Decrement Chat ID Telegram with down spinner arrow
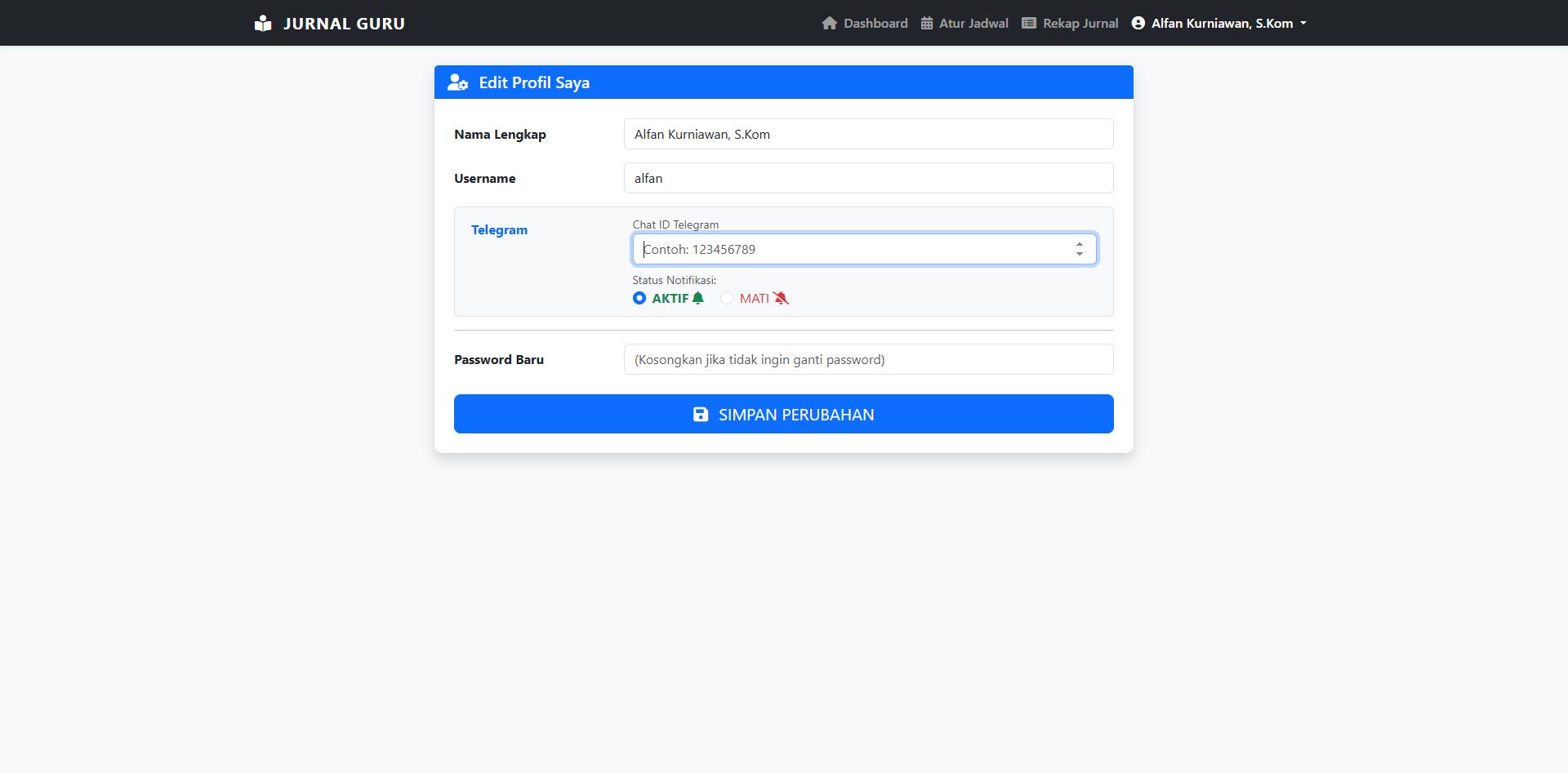Screen dimensions: 1568x773 [x=1080, y=255]
